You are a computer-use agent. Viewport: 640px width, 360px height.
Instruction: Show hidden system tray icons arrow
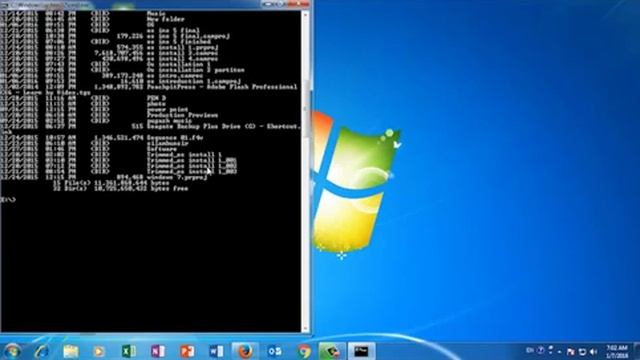coord(560,351)
